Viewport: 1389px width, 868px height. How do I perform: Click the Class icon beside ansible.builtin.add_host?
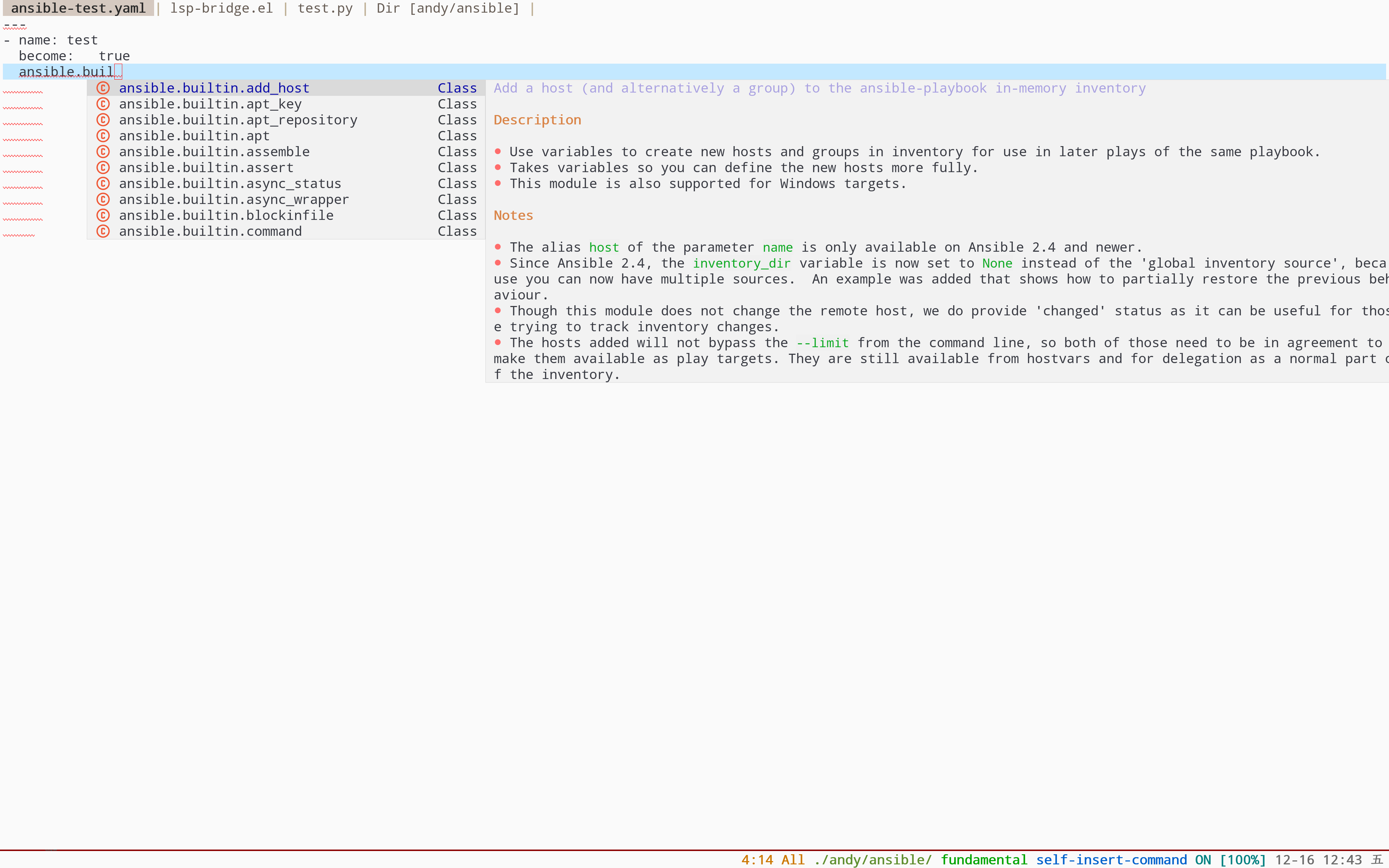103,88
